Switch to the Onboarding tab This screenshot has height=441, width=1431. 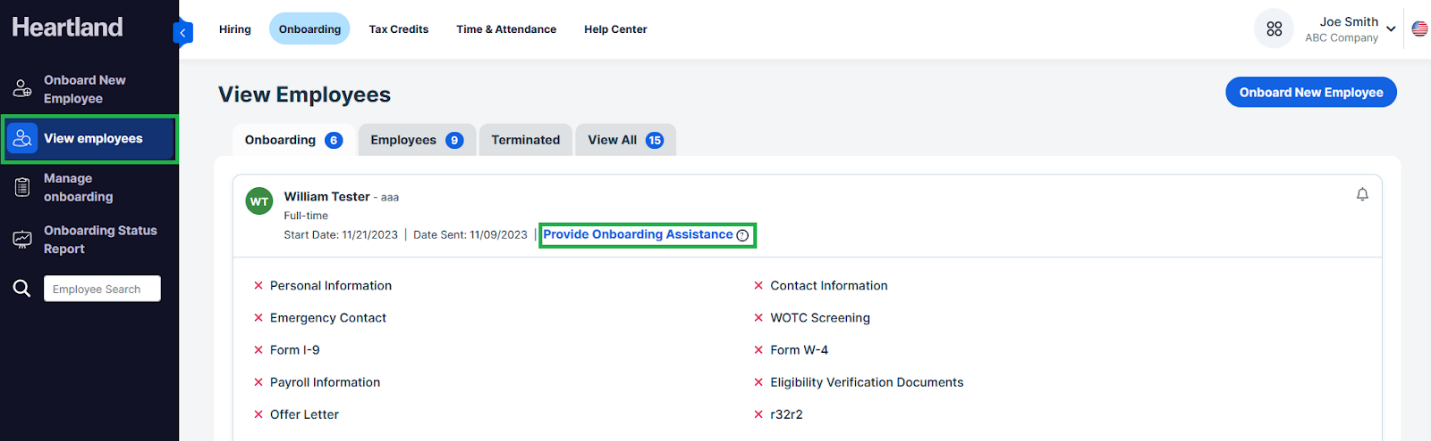pyautogui.click(x=294, y=140)
